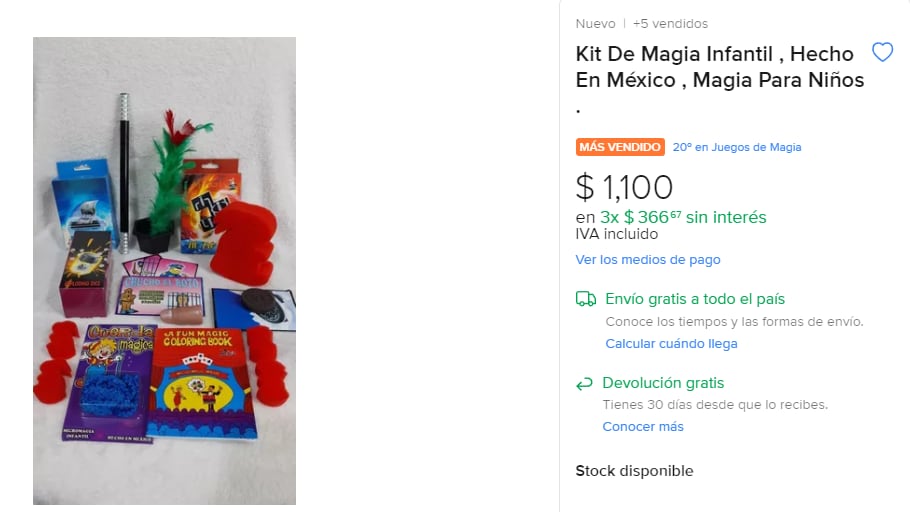Image resolution: width=910 pixels, height=512 pixels.
Task: Click the IVA incluido note
Action: [616, 234]
